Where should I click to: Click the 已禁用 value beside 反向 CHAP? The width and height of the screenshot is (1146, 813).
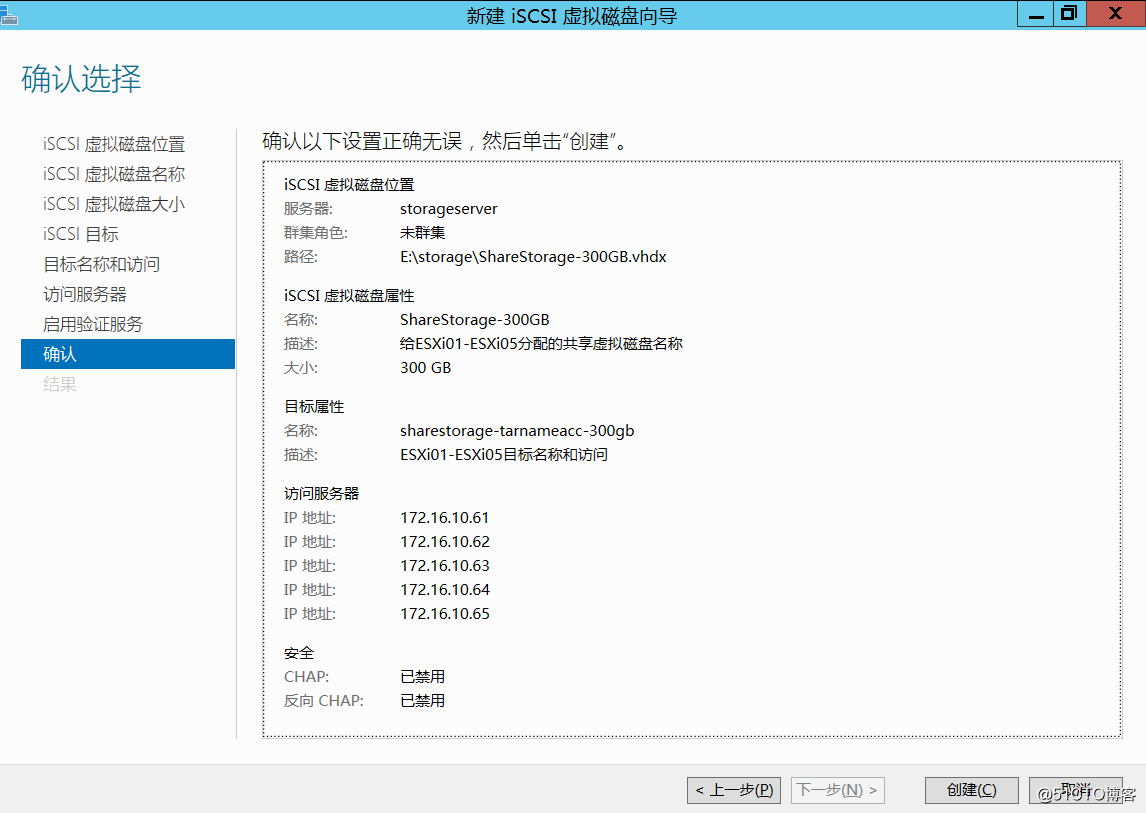coord(422,700)
